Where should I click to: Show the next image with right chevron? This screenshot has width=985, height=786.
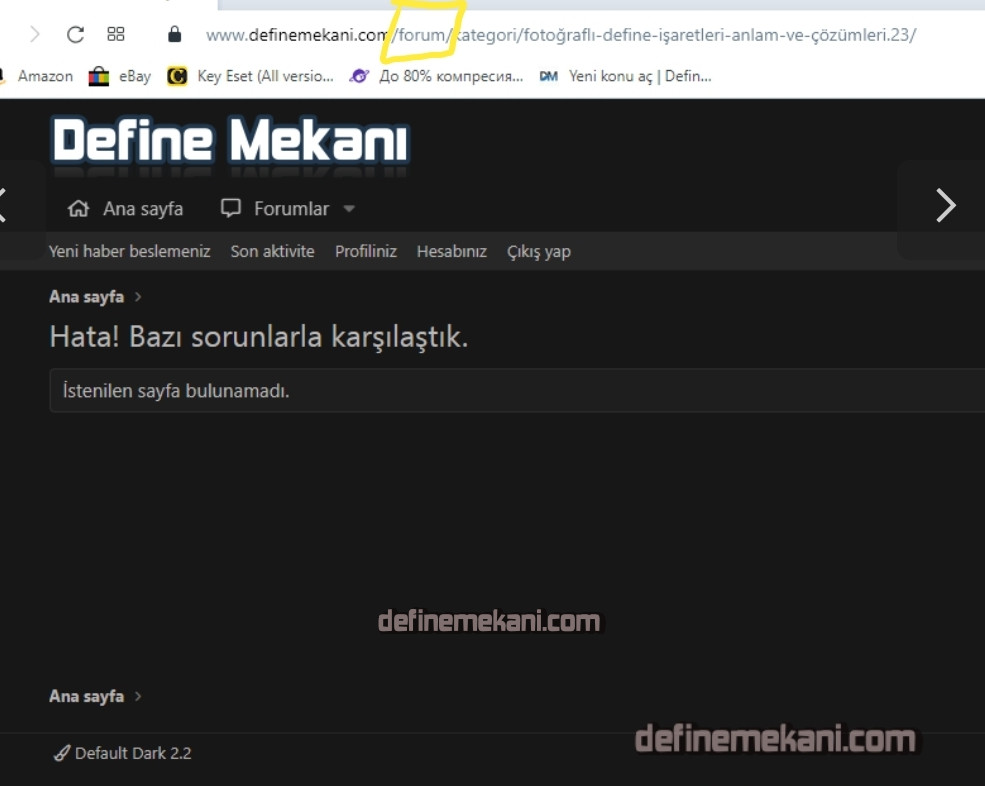945,205
